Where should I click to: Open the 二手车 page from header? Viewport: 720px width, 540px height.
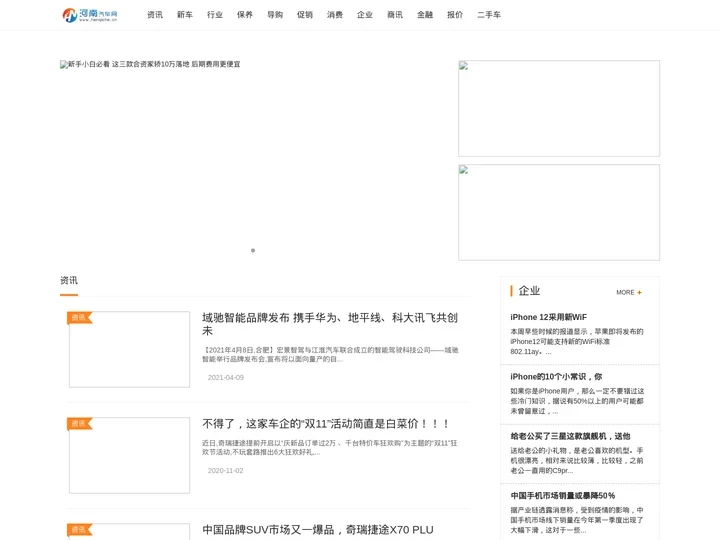489,15
